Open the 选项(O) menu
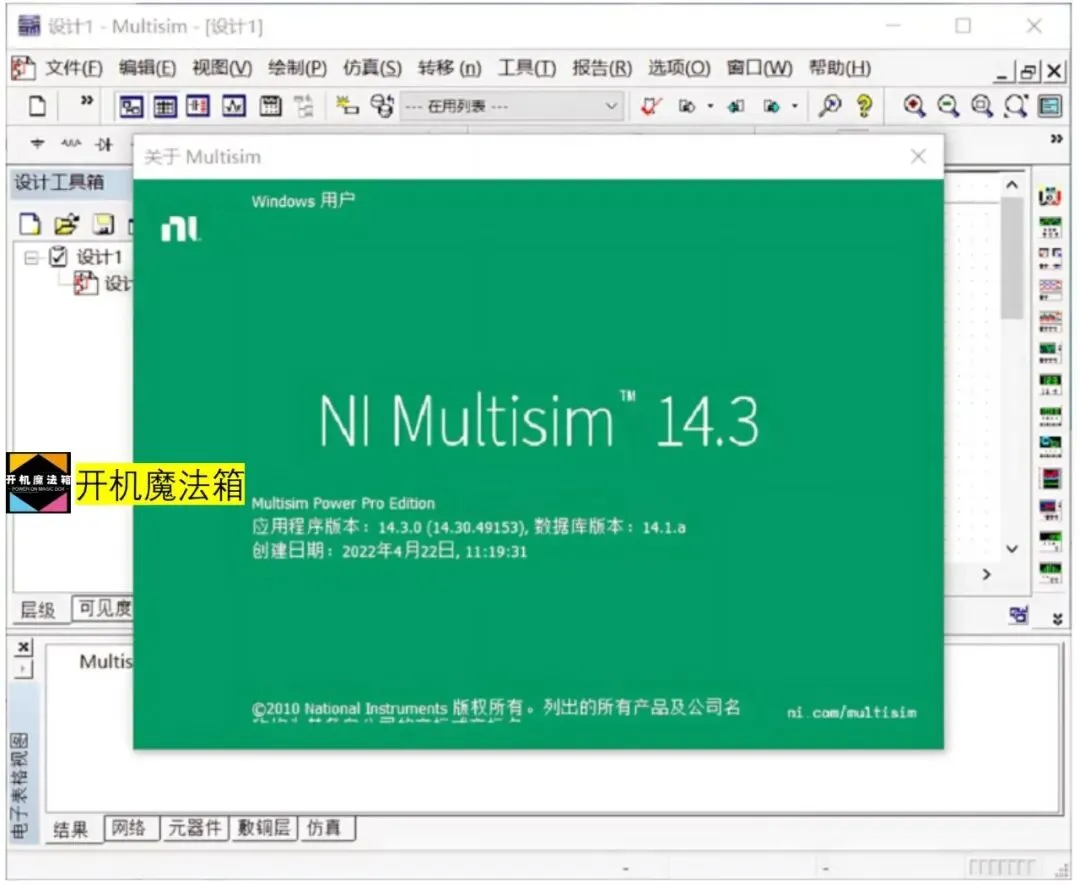Screen dimensions: 1080x884 679,68
